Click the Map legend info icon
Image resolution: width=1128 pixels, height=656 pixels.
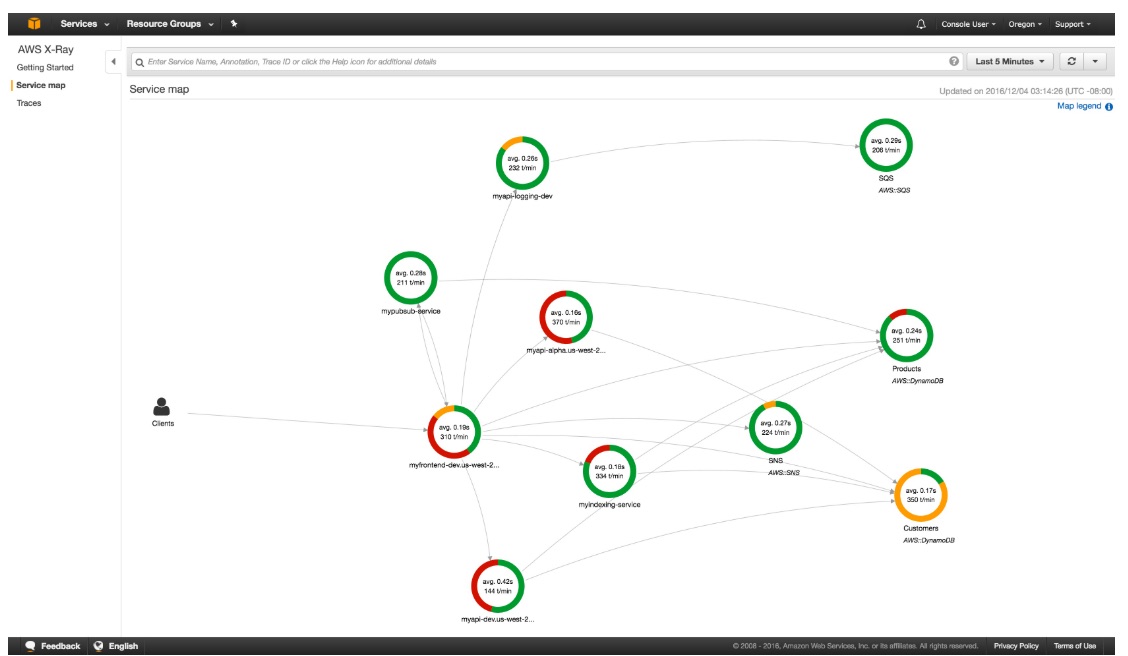1109,106
